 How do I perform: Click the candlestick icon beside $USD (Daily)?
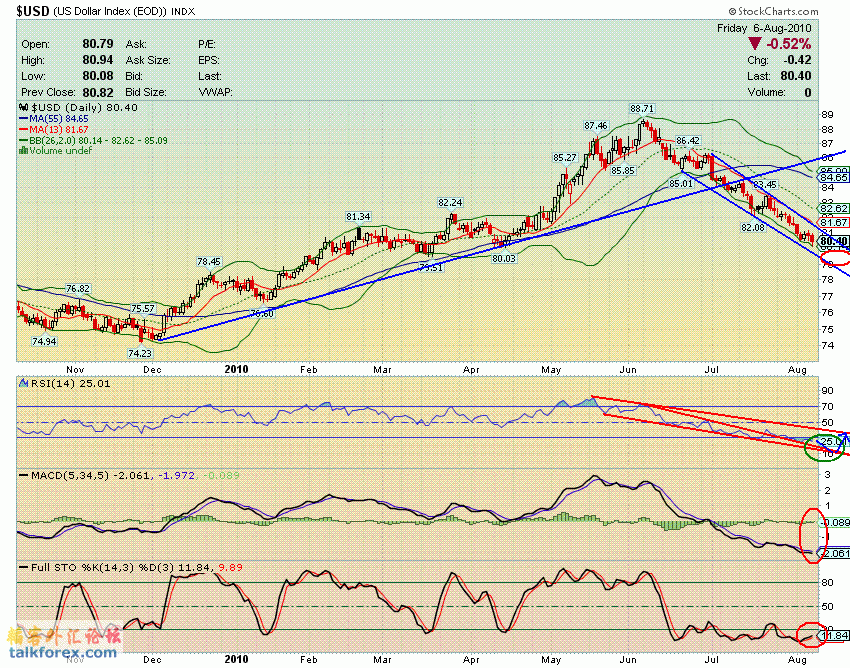25,107
